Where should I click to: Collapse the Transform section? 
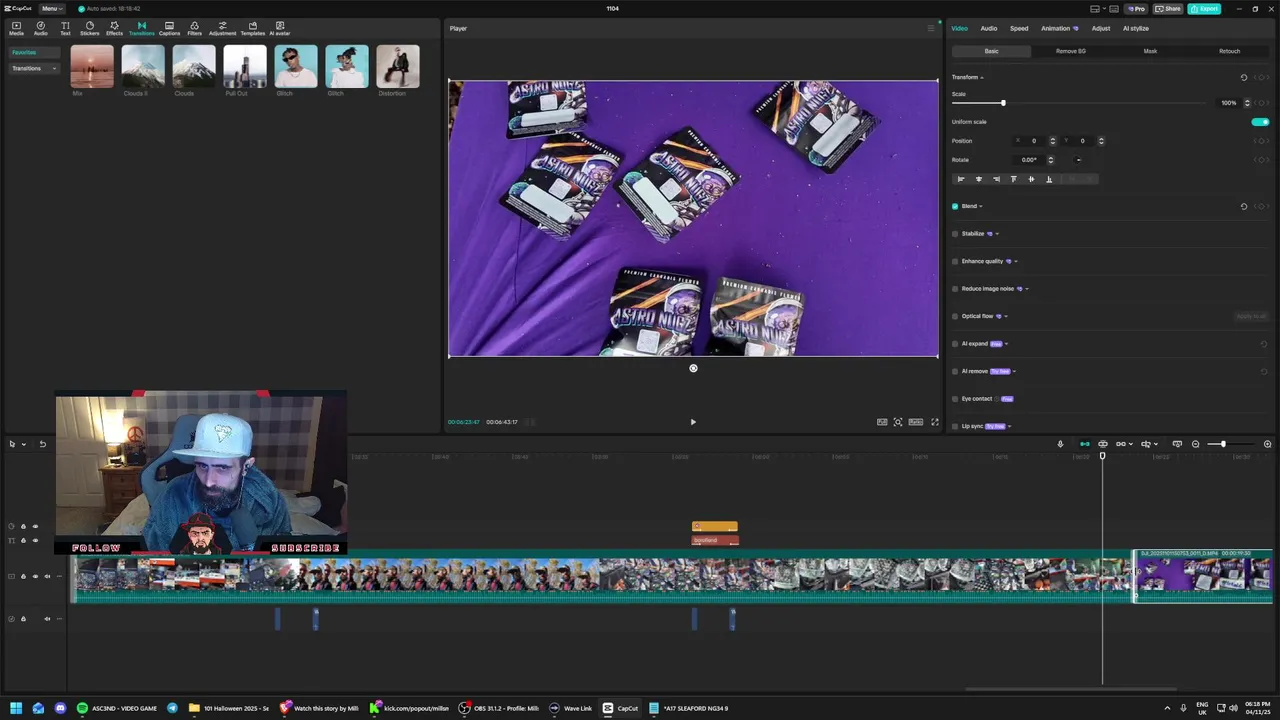pos(982,77)
